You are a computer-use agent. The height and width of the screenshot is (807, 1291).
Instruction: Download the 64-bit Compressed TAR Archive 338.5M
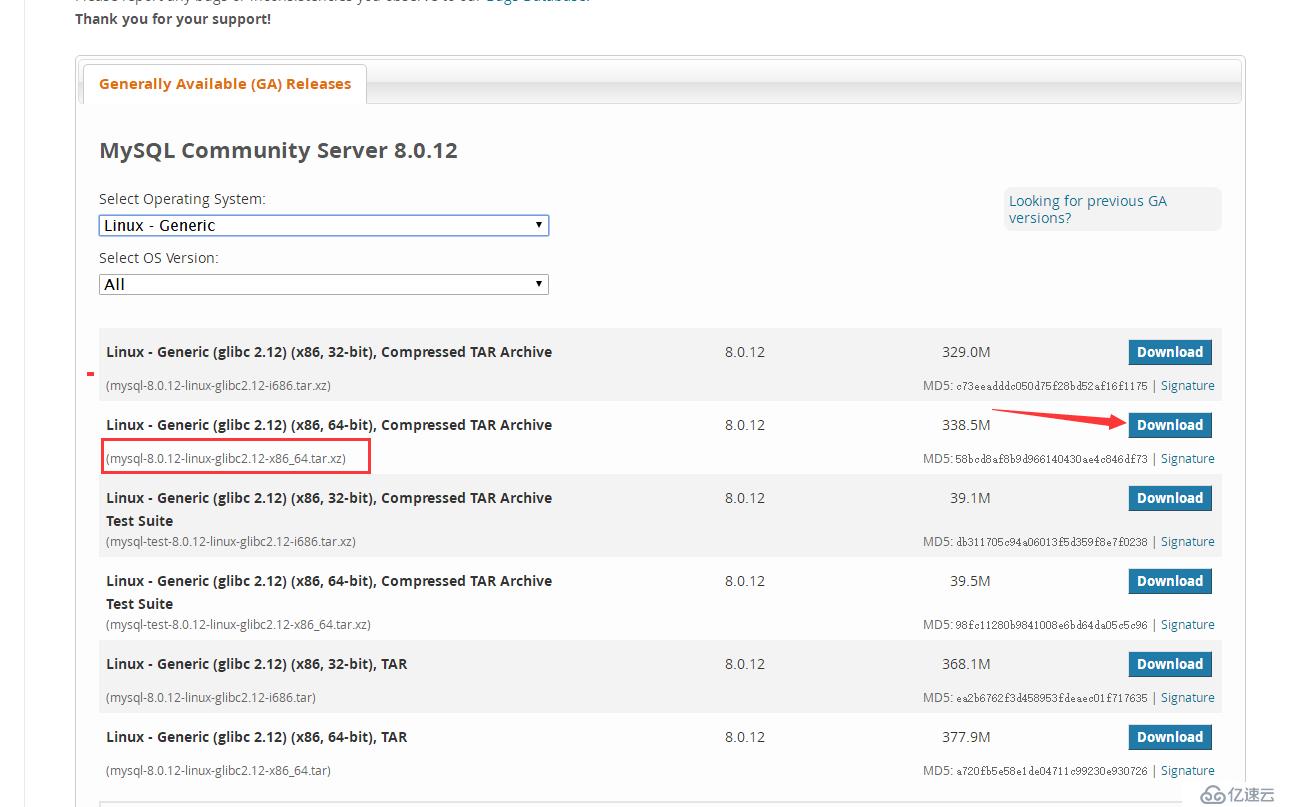1170,425
